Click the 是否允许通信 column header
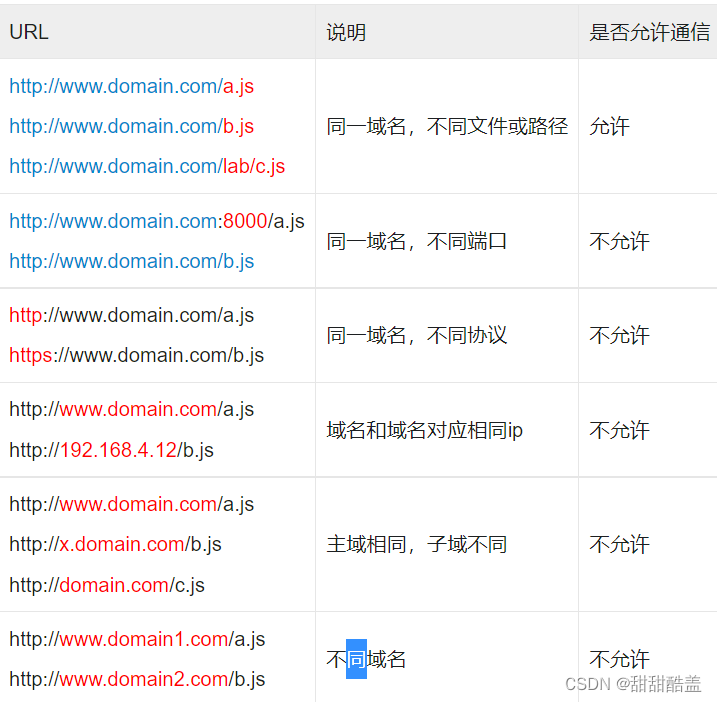 tap(649, 32)
